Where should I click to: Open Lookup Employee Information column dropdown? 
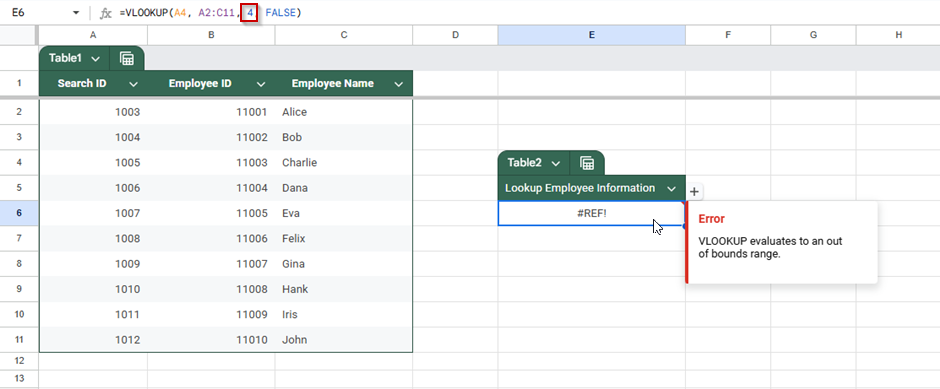pyautogui.click(x=671, y=189)
